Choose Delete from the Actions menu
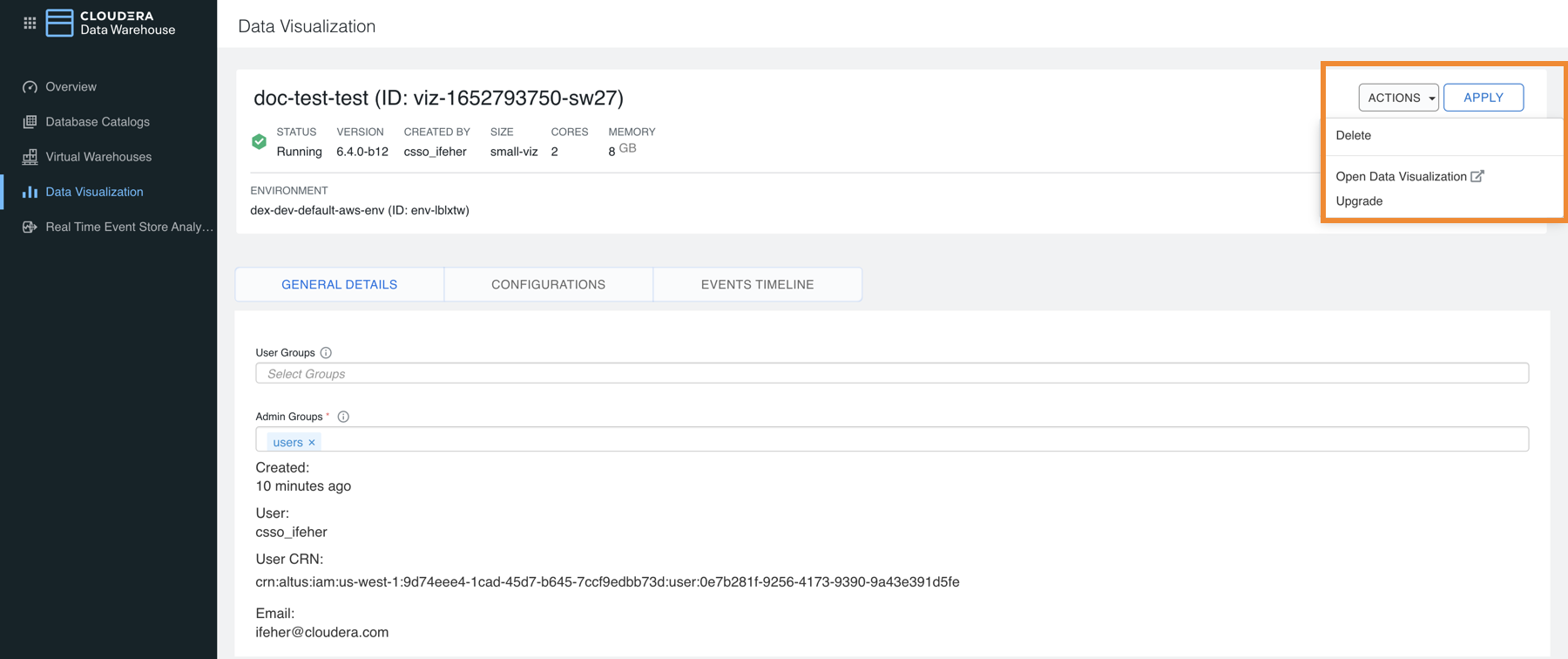Image resolution: width=1568 pixels, height=659 pixels. click(1353, 136)
